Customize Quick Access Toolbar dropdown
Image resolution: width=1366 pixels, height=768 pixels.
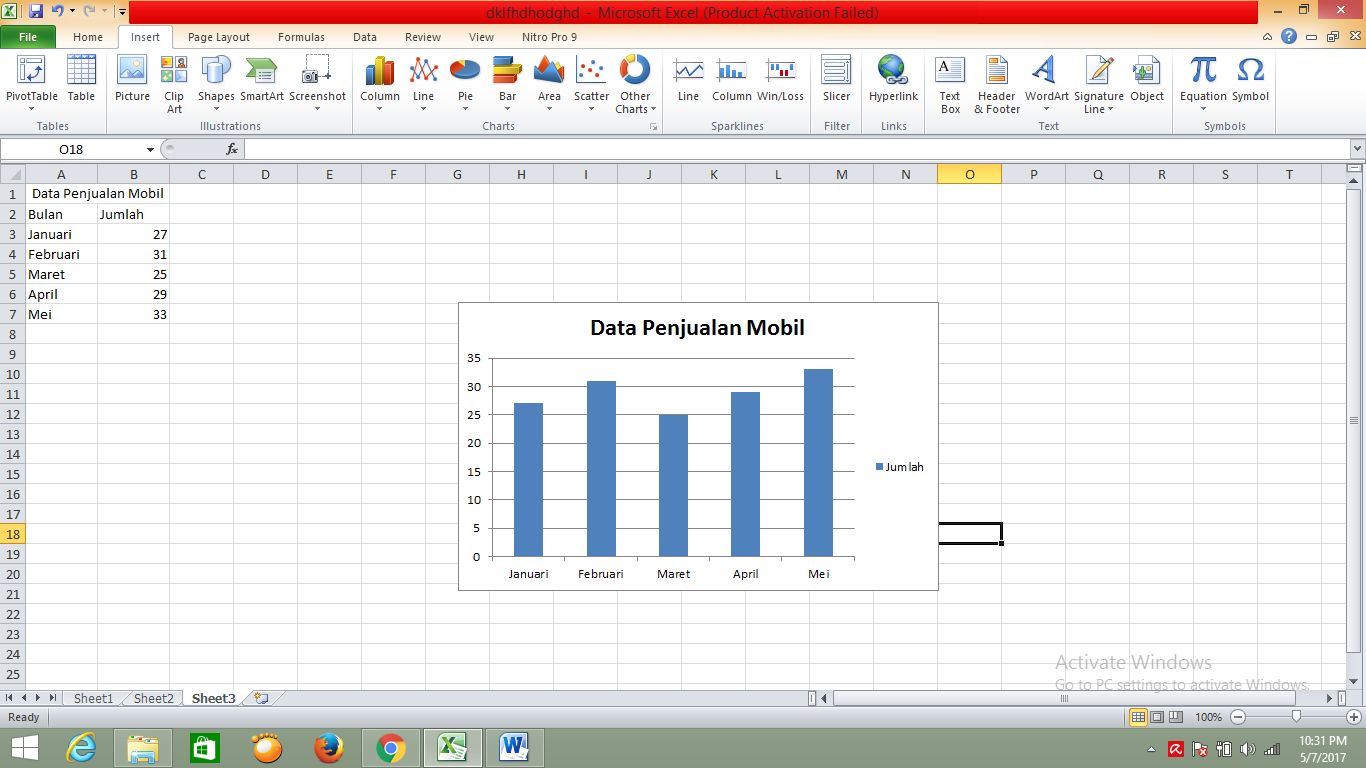121,12
